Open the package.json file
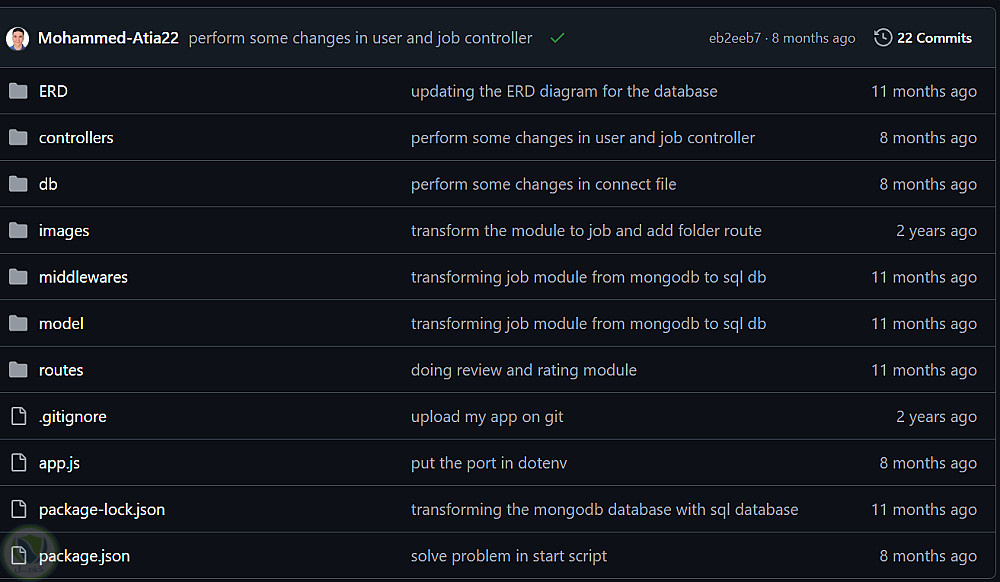Screen dimensions: 1000x582 [x=84, y=556]
